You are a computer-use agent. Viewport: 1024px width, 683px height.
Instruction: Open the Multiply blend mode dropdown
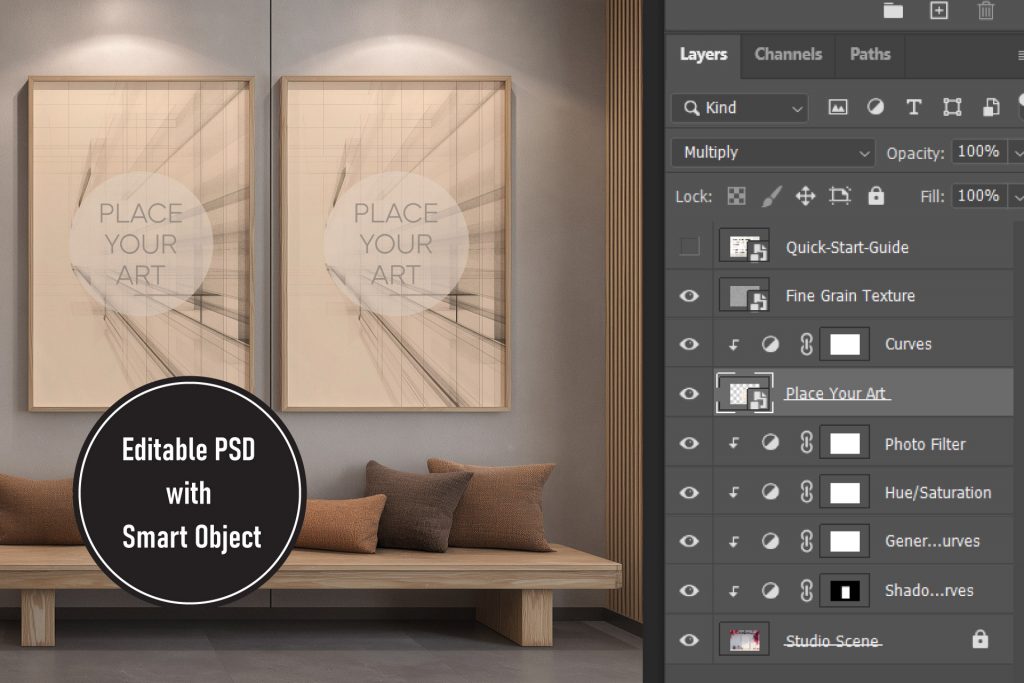[x=773, y=152]
